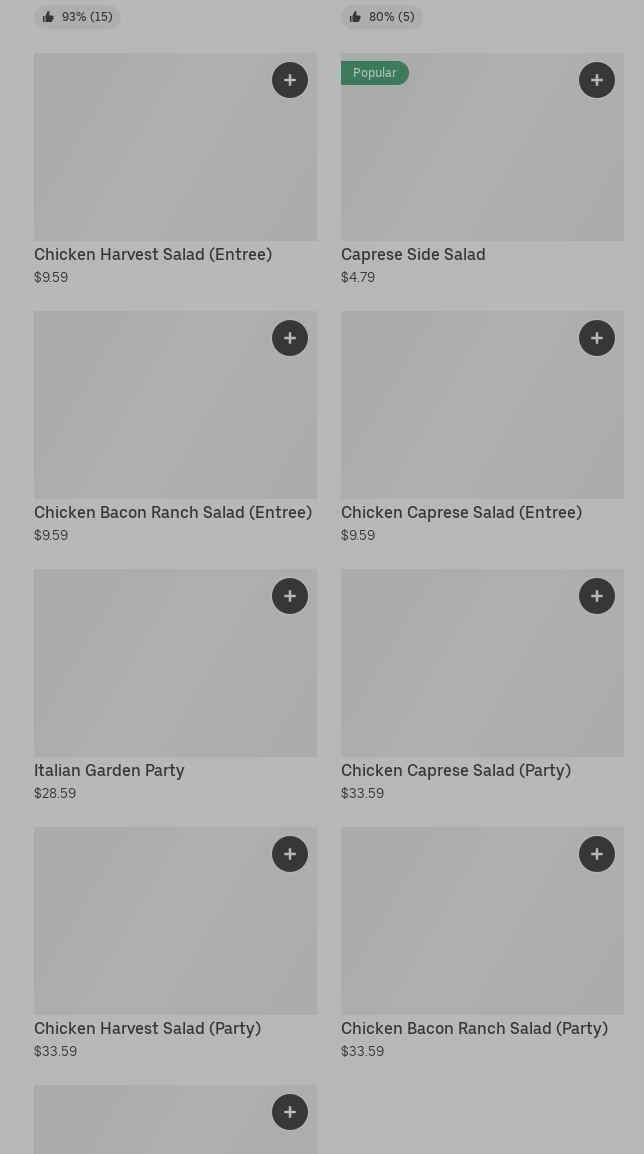The image size is (644, 1154).
Task: View Chicken Harvest Salad (Party) image
Action: click(175, 921)
